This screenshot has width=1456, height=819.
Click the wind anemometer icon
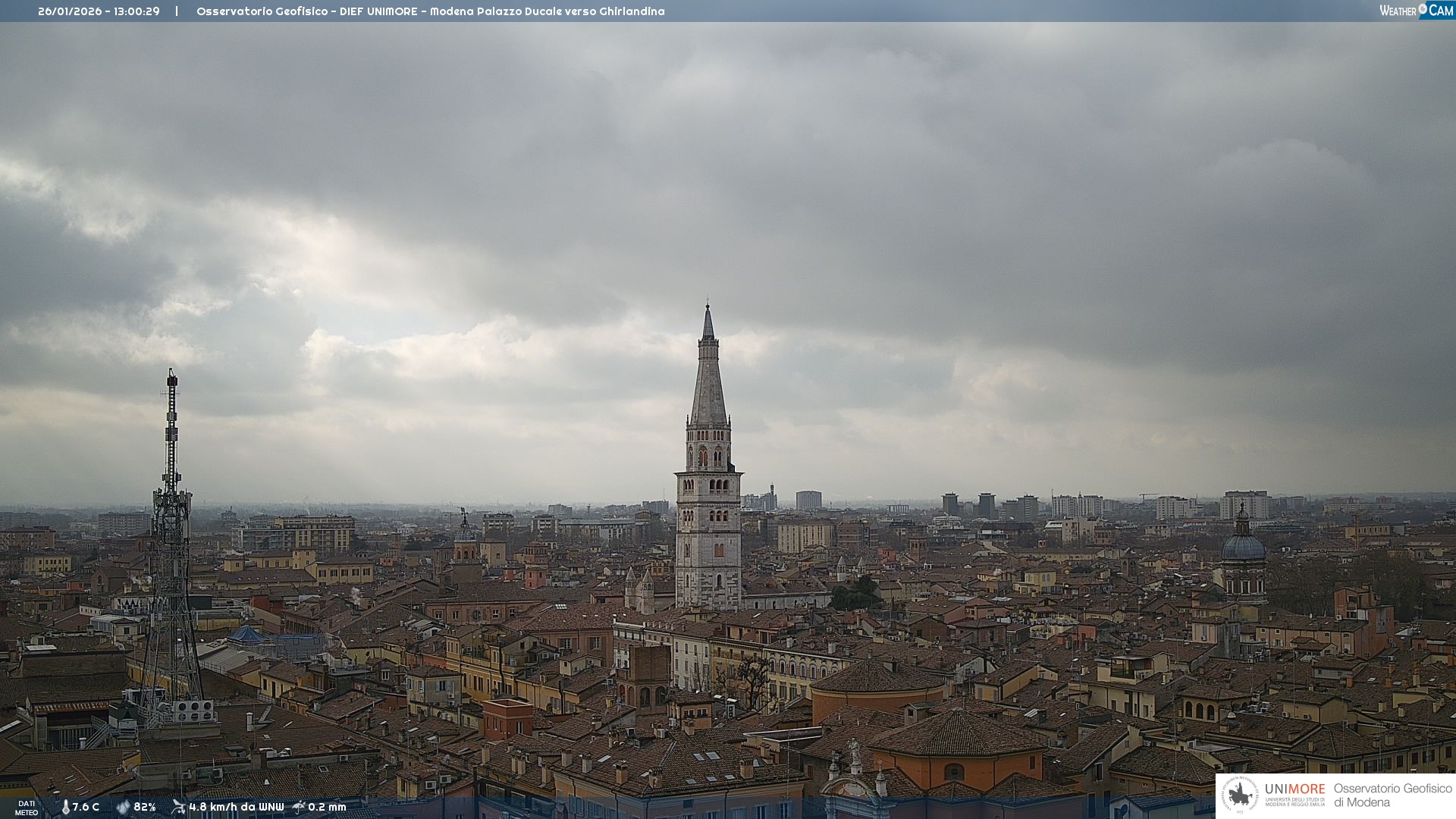click(x=178, y=807)
